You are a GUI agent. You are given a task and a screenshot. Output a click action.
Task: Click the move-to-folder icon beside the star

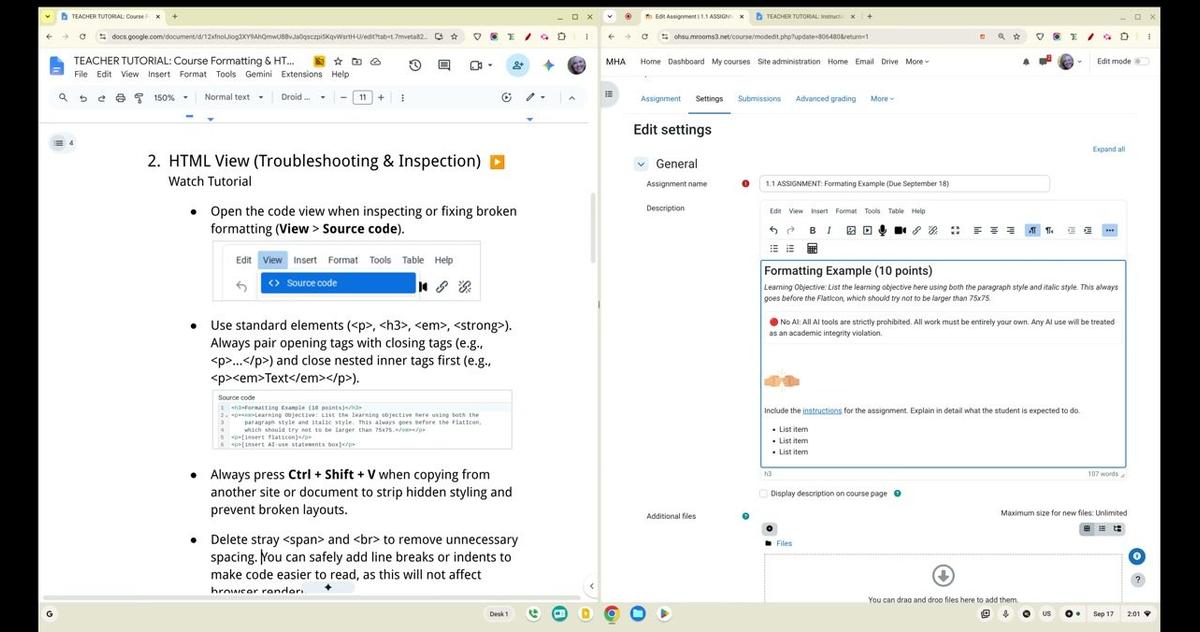click(357, 61)
